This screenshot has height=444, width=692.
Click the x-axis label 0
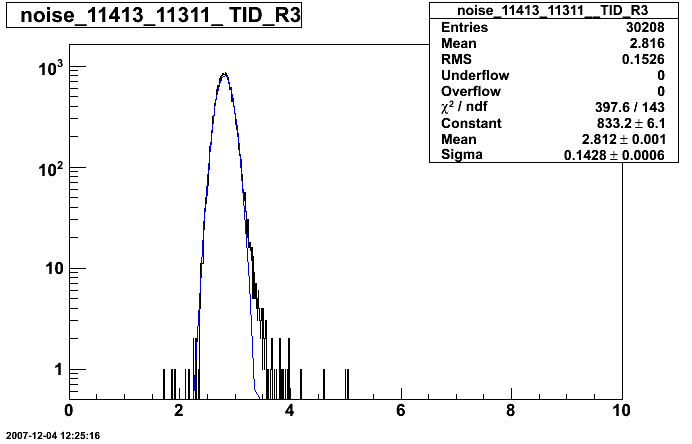69,410
